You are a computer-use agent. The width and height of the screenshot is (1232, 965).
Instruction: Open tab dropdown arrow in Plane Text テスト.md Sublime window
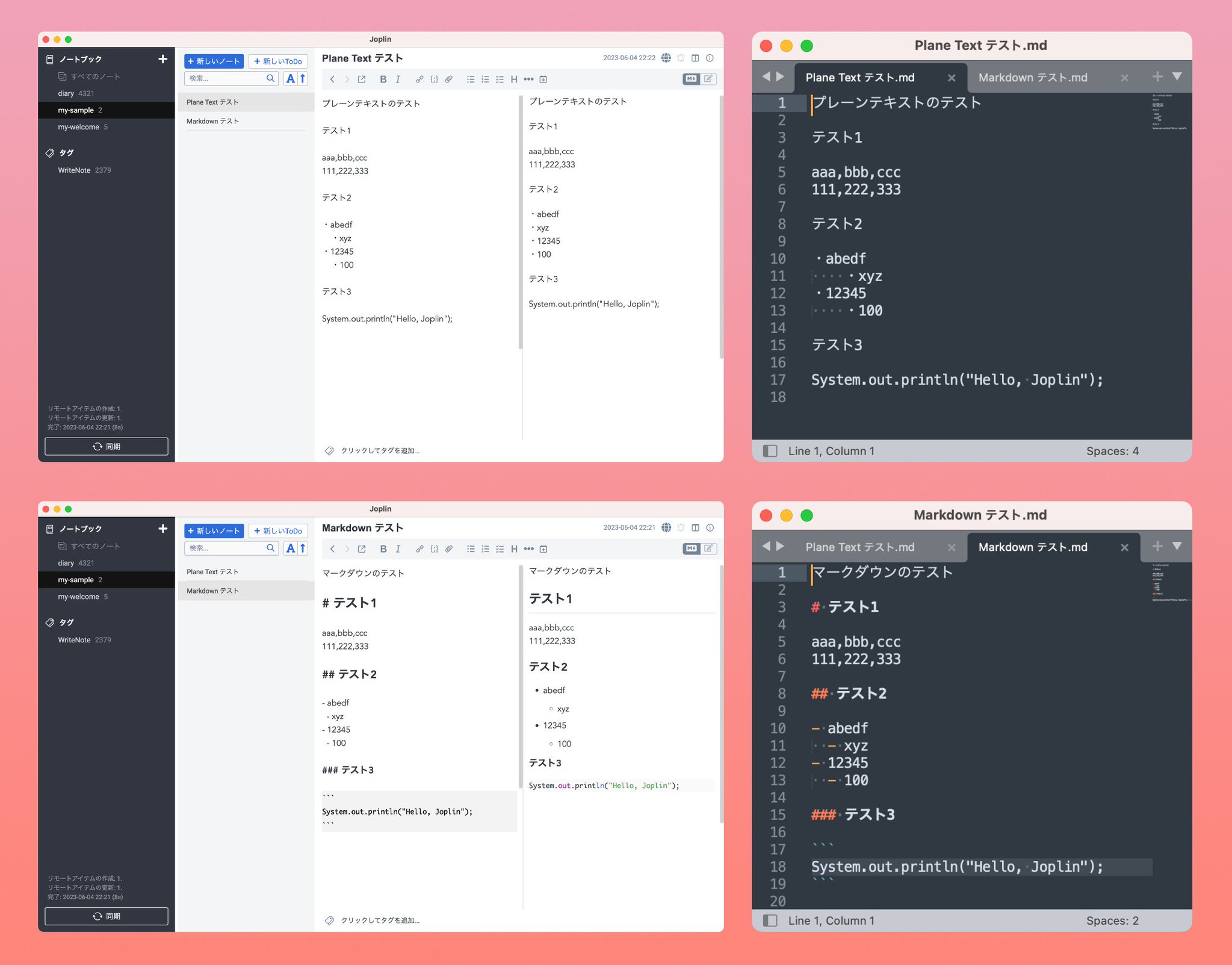[x=1177, y=76]
